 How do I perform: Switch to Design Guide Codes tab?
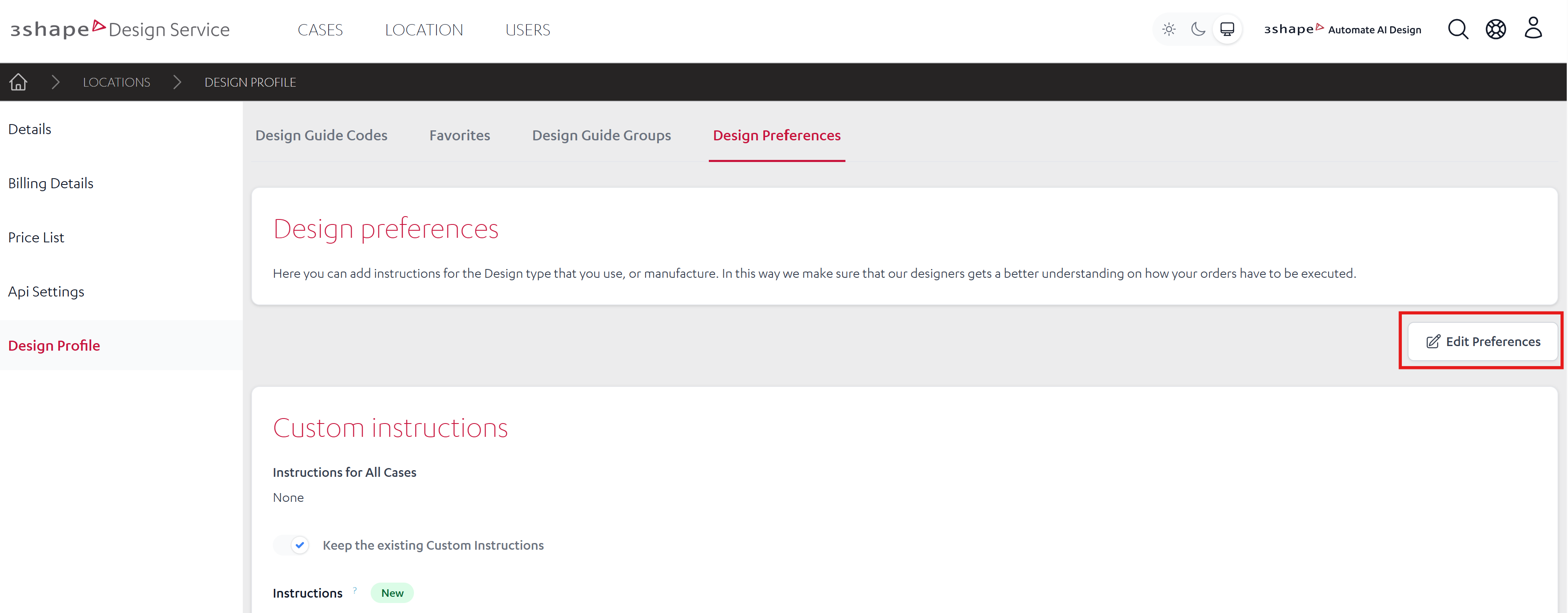tap(321, 135)
